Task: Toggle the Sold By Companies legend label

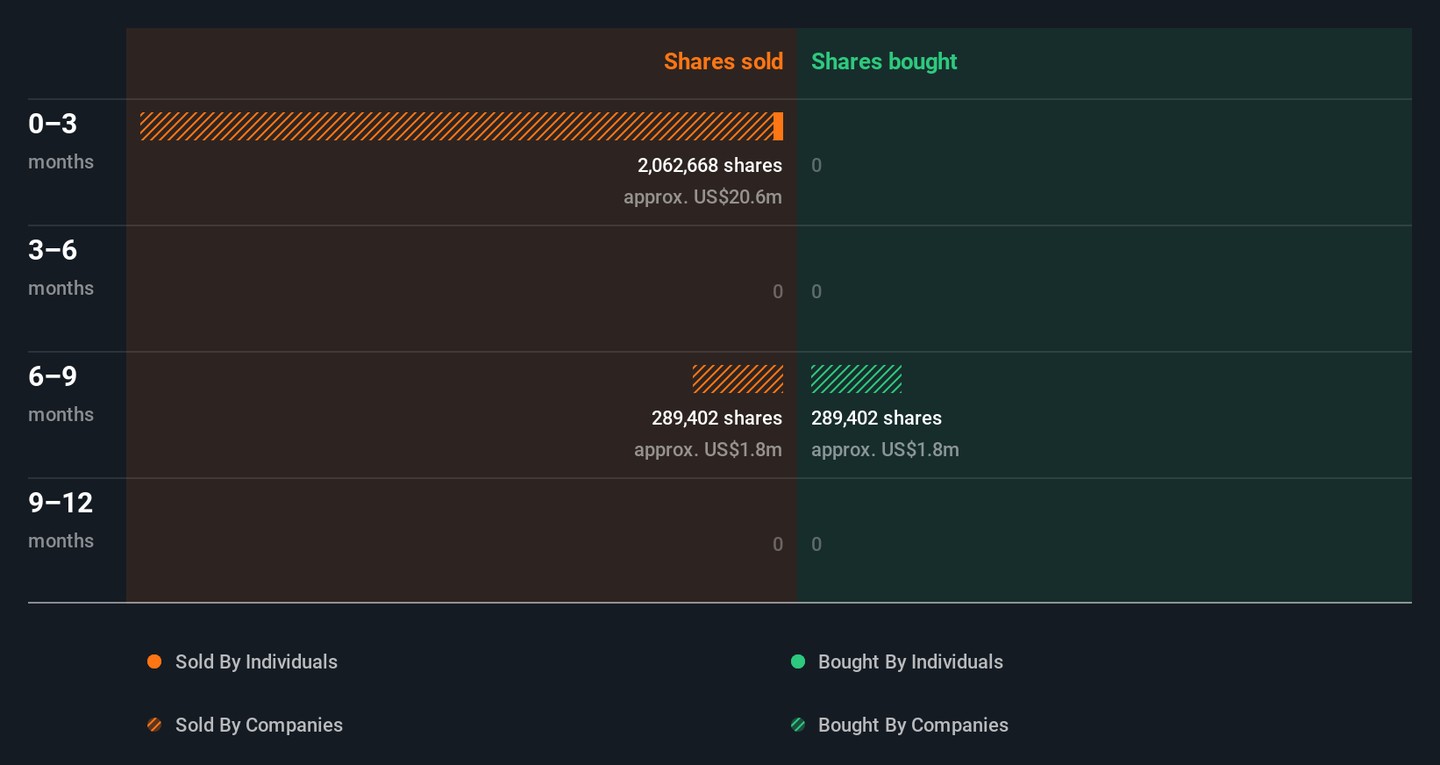Action: [259, 725]
